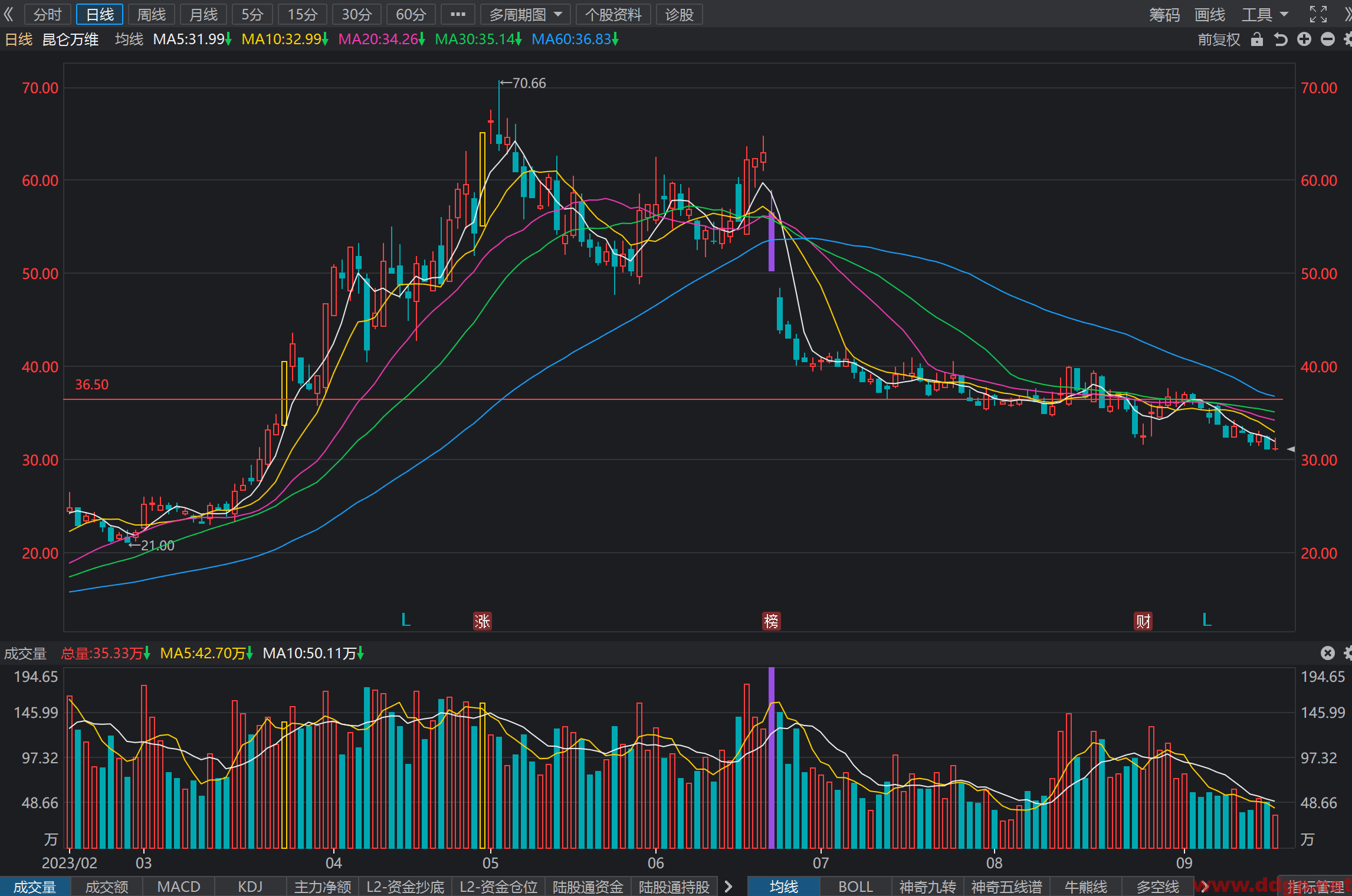Image resolution: width=1352 pixels, height=896 pixels.
Task: Zoom in with the plus icon
Action: coord(1304,40)
